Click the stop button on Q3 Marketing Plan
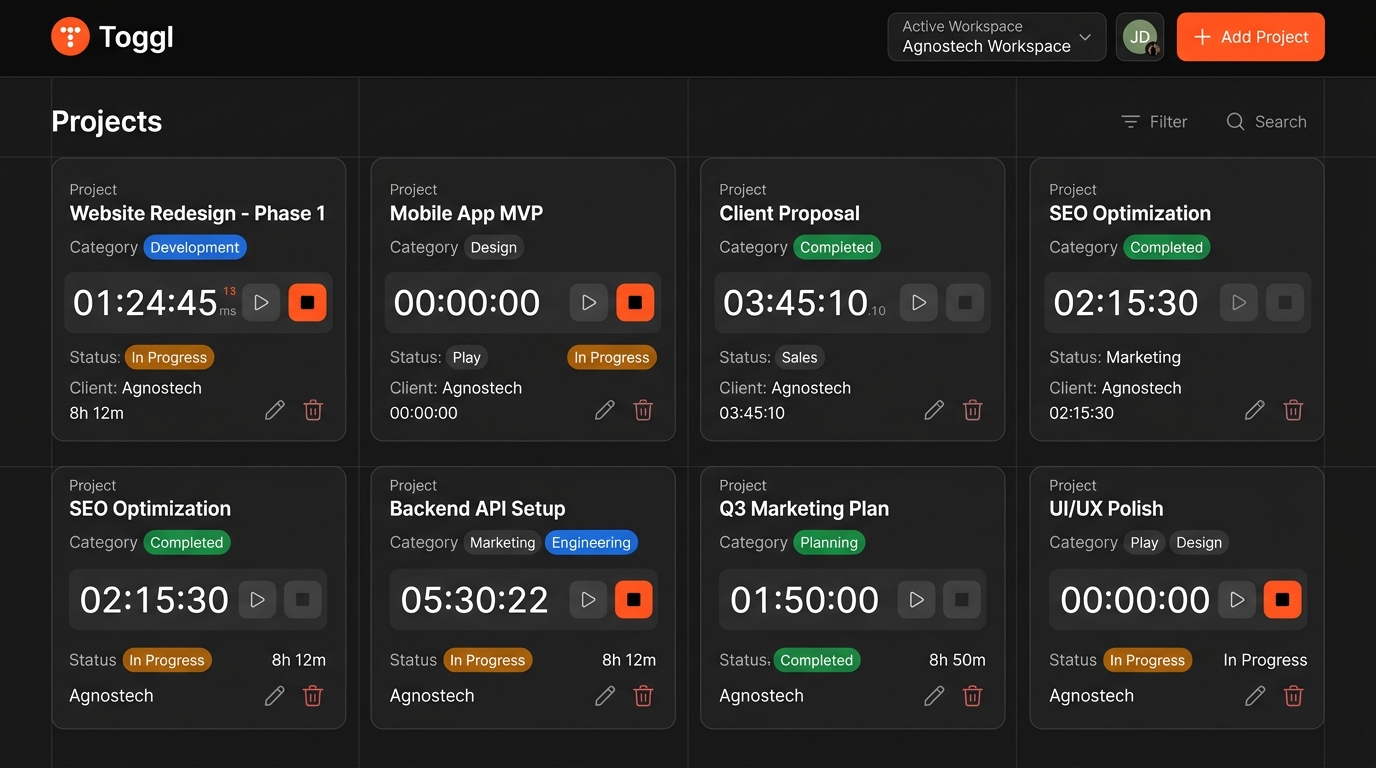The width and height of the screenshot is (1376, 768). coord(961,599)
